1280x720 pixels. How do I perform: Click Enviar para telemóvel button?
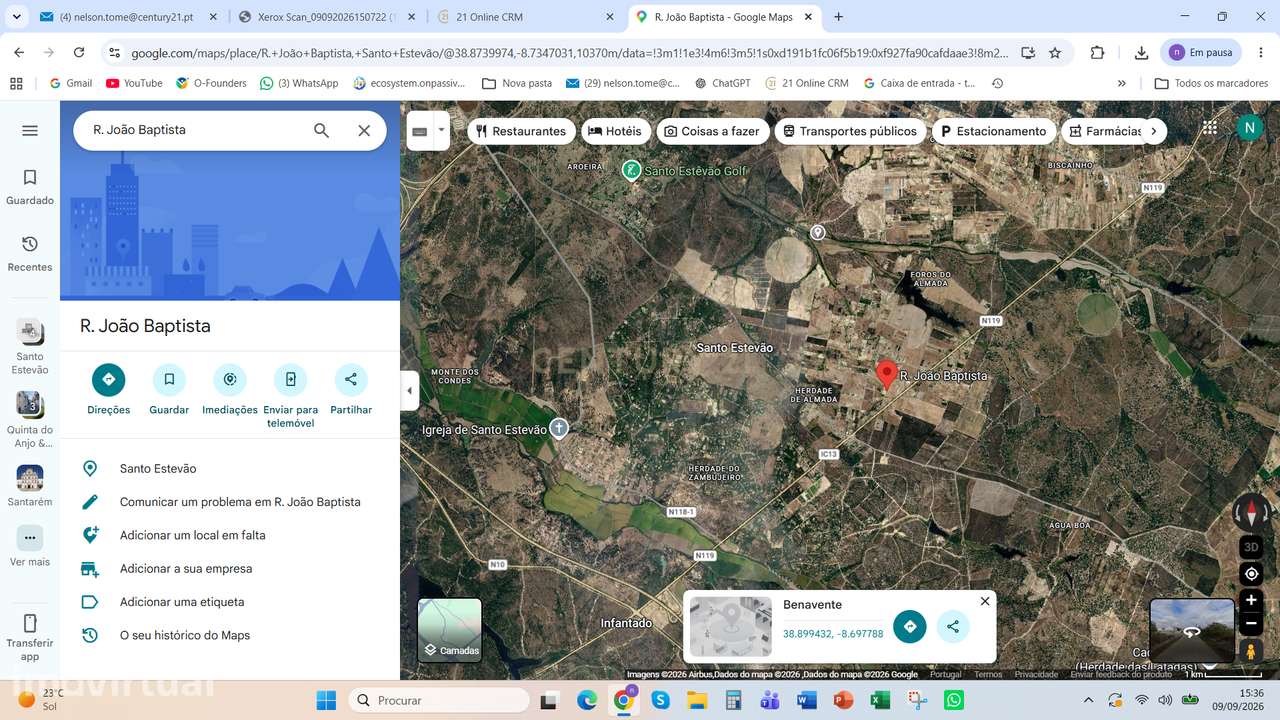291,379
